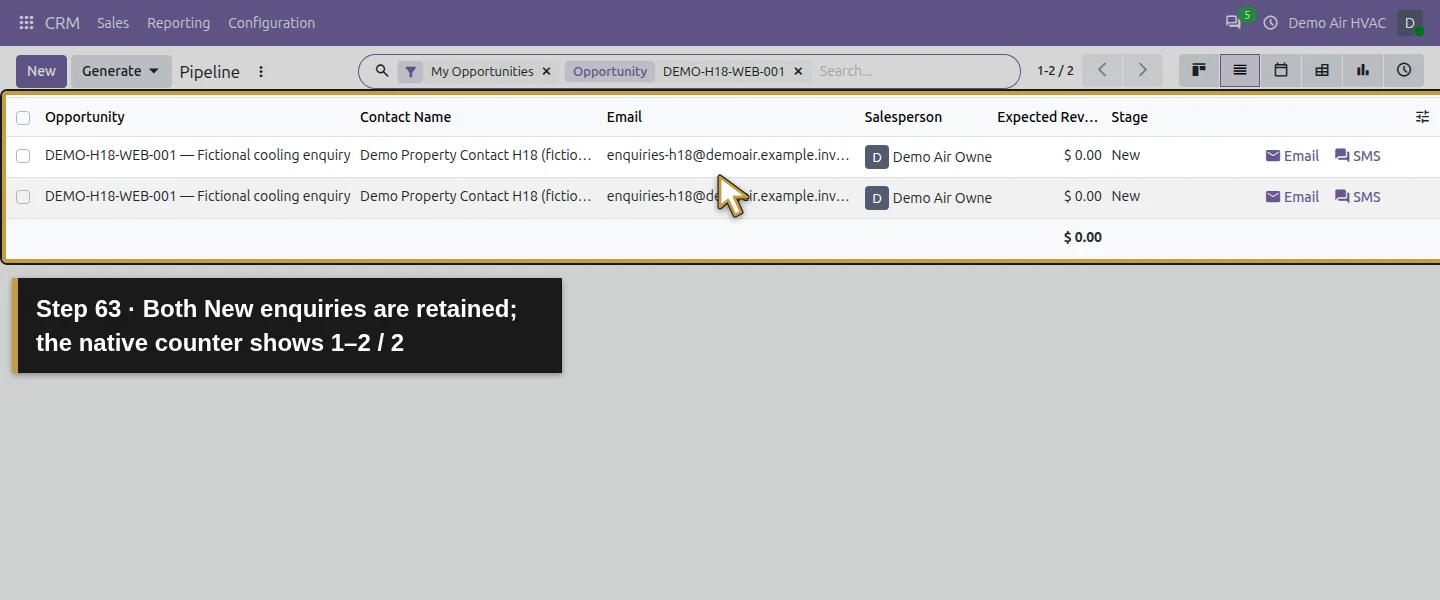
Task: Go to previous page of records
Action: coord(1102,70)
